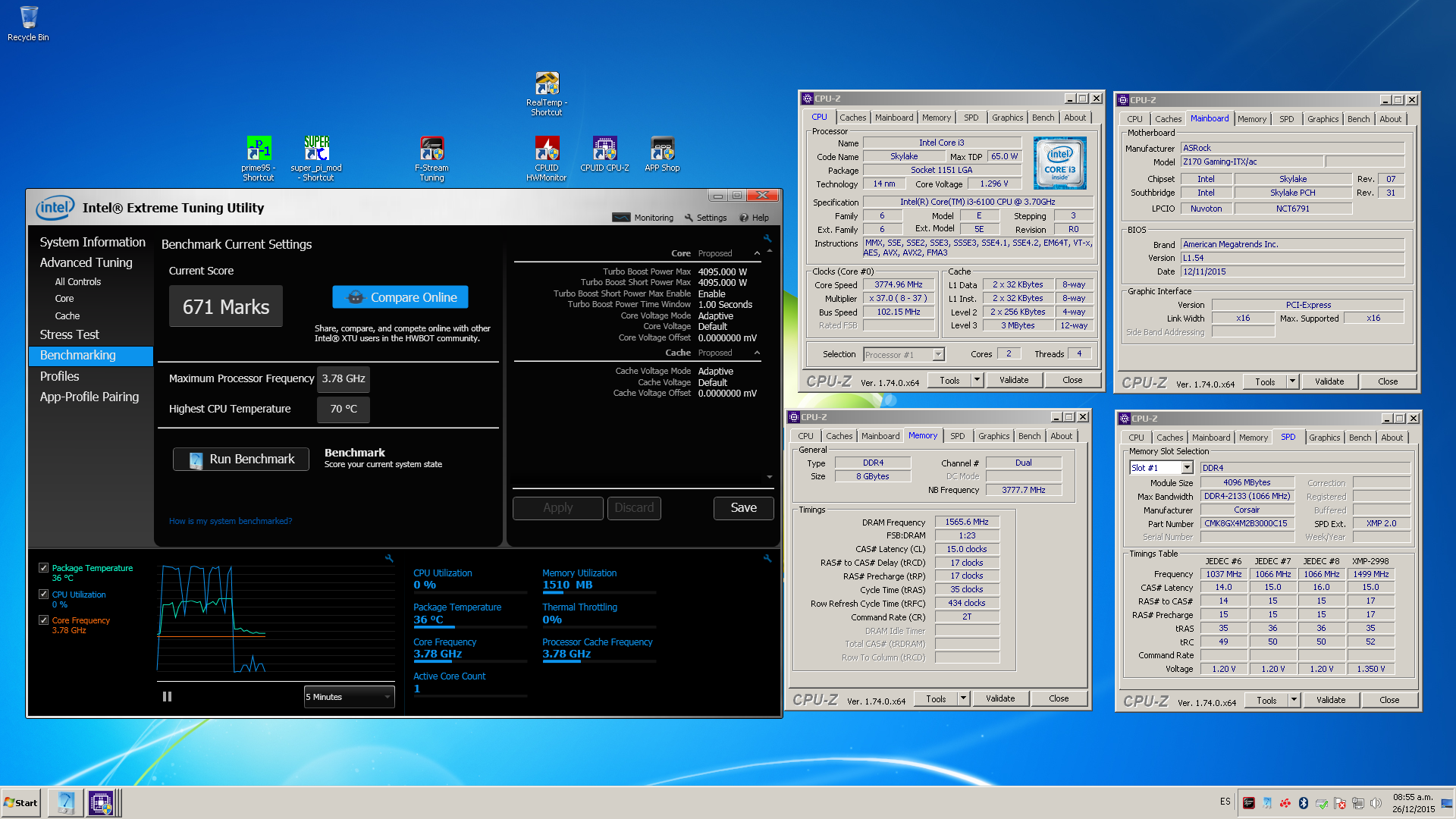The height and width of the screenshot is (819, 1456).
Task: Open the Recycle Bin desktop icon
Action: tap(28, 23)
